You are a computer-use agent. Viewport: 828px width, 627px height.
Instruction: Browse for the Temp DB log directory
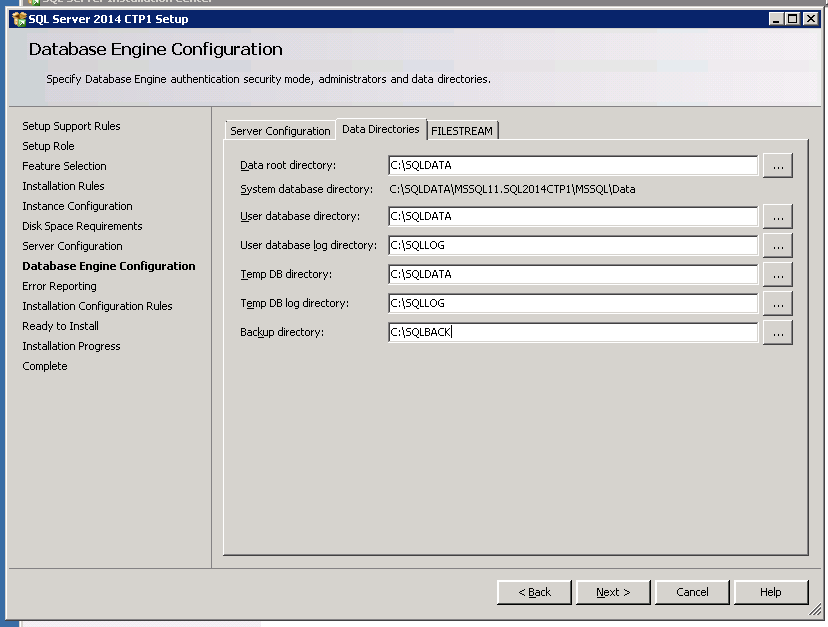(777, 303)
